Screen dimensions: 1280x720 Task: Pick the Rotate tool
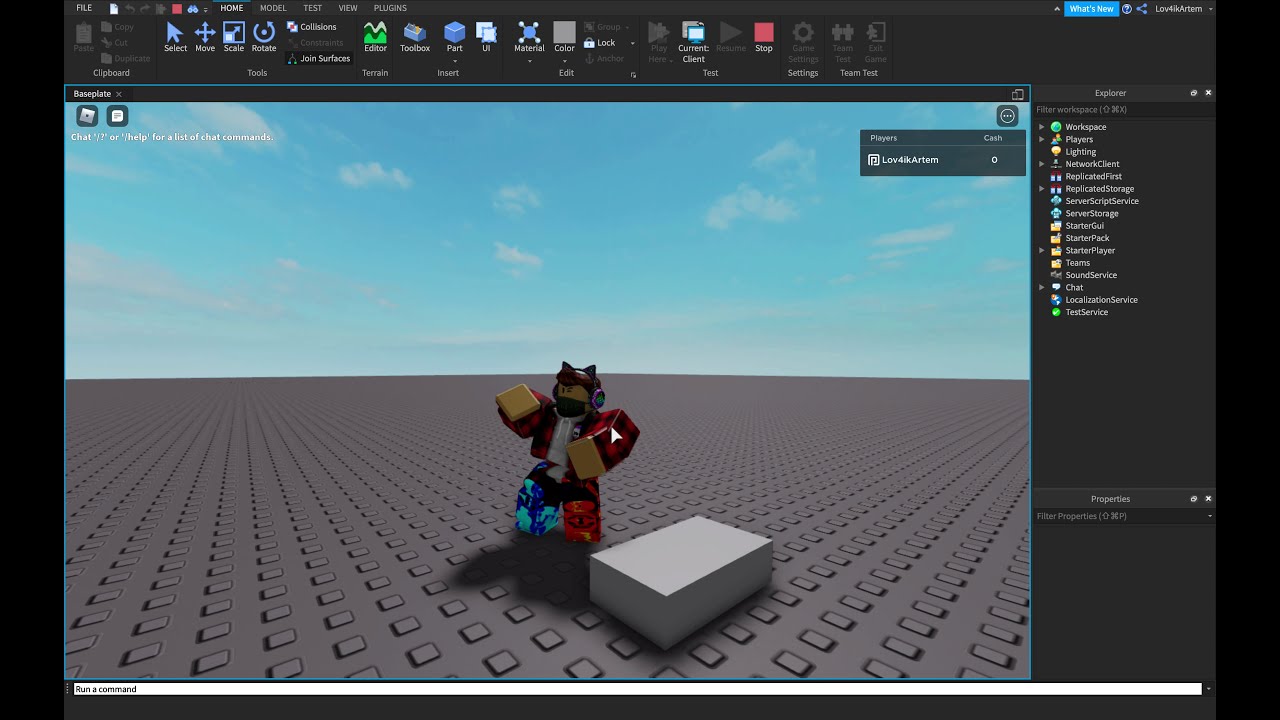click(264, 37)
